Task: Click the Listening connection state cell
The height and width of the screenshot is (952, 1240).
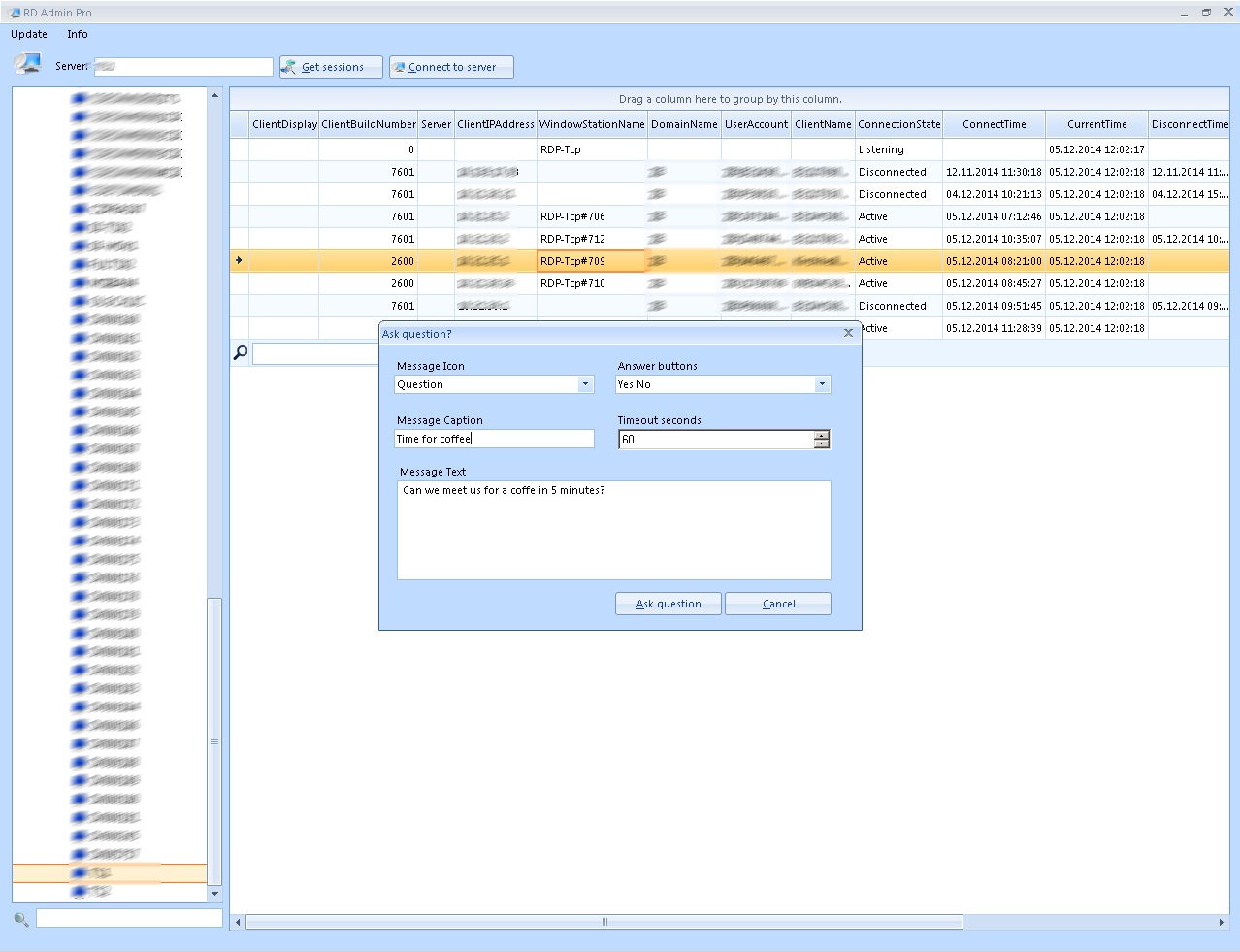Action: point(898,149)
